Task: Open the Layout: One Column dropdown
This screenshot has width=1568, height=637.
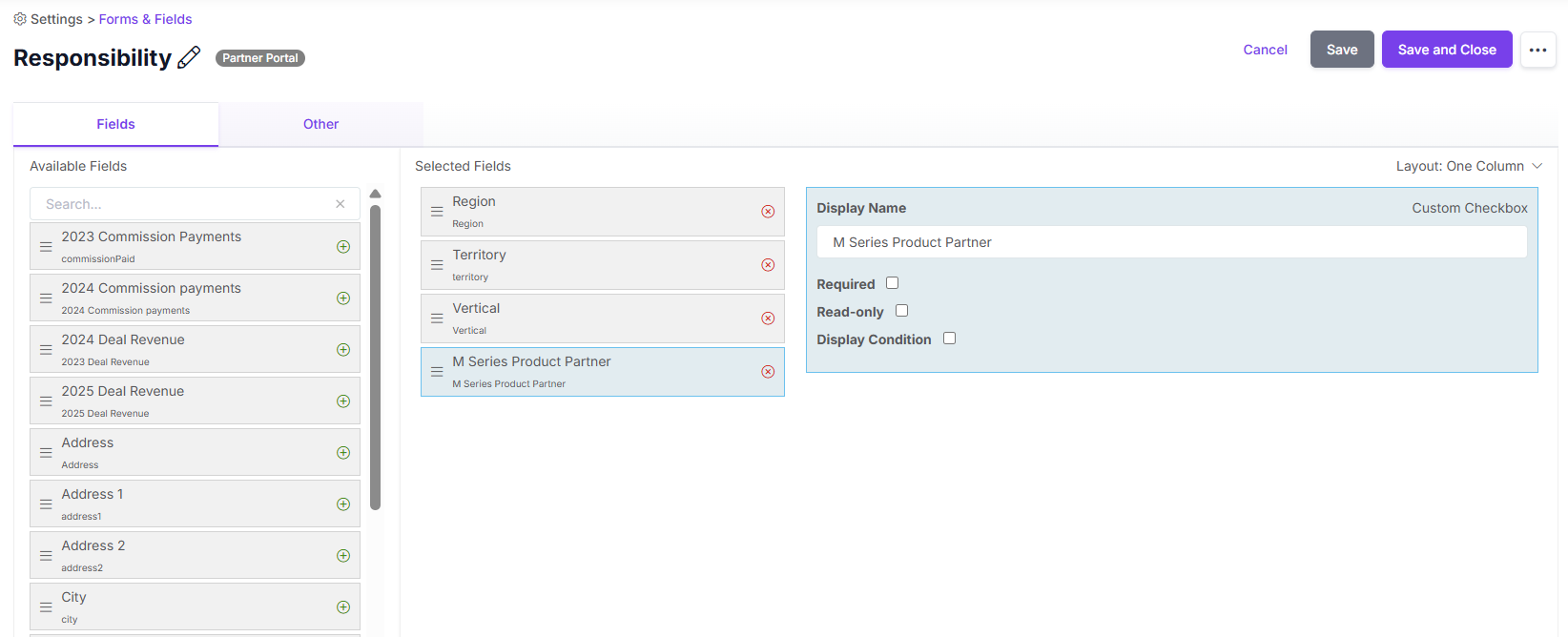Action: click(x=1469, y=166)
